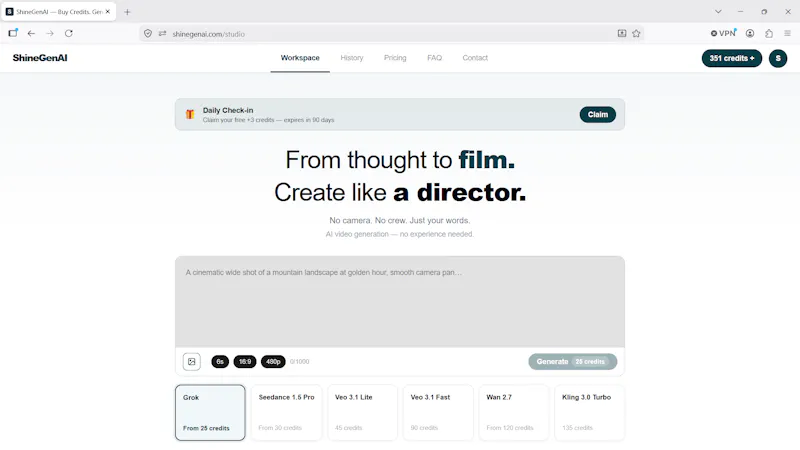This screenshot has width=800, height=450.
Task: Bookmark this page with the star icon
Action: pyautogui.click(x=636, y=34)
